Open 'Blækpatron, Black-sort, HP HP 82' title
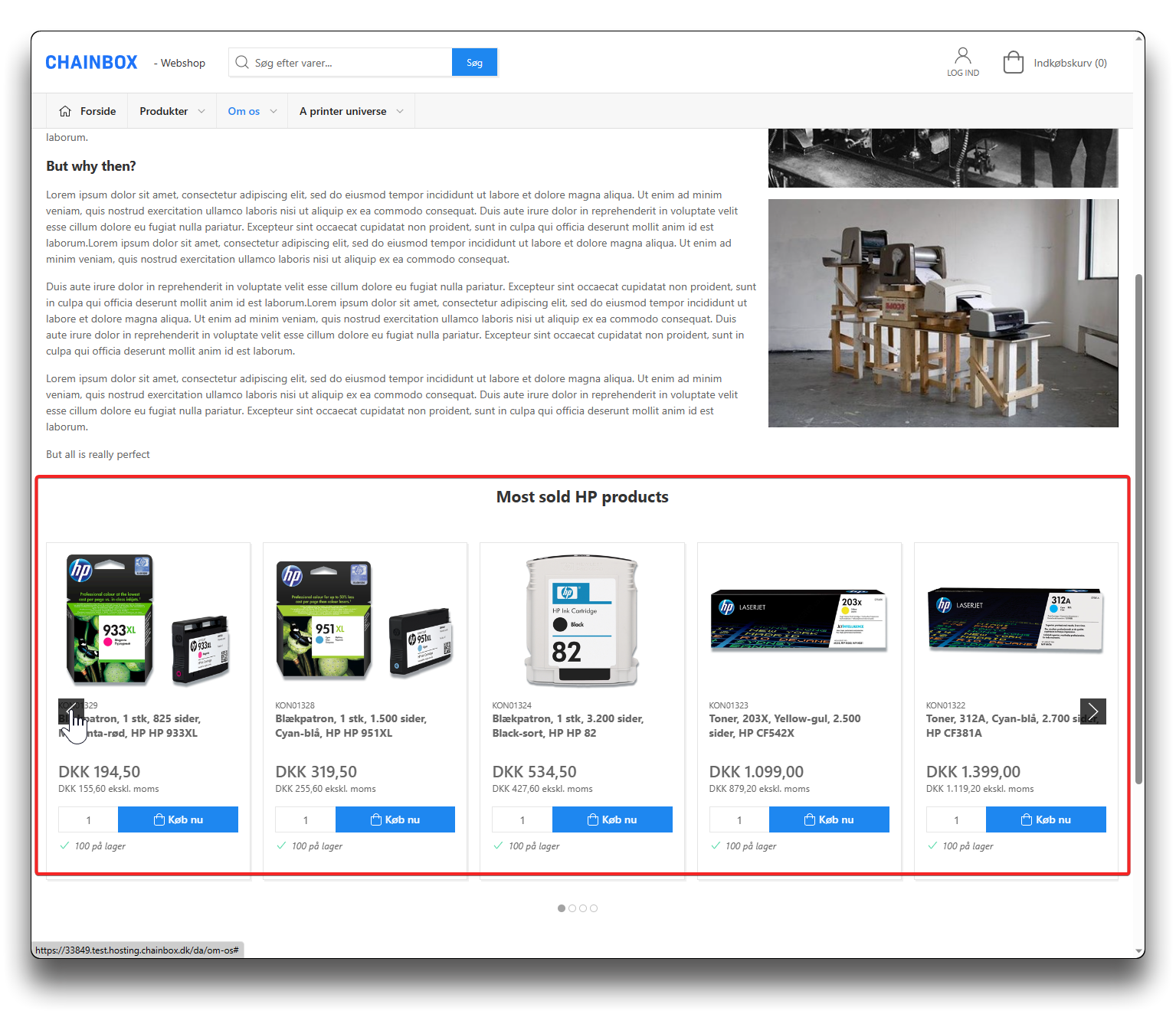This screenshot has height=1014, width=1176. (x=568, y=726)
